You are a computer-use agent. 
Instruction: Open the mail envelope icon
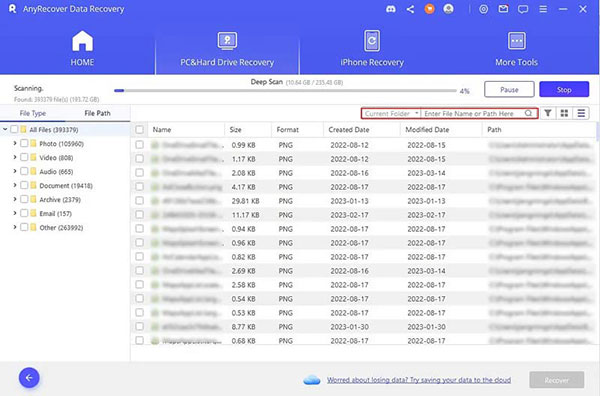[503, 9]
